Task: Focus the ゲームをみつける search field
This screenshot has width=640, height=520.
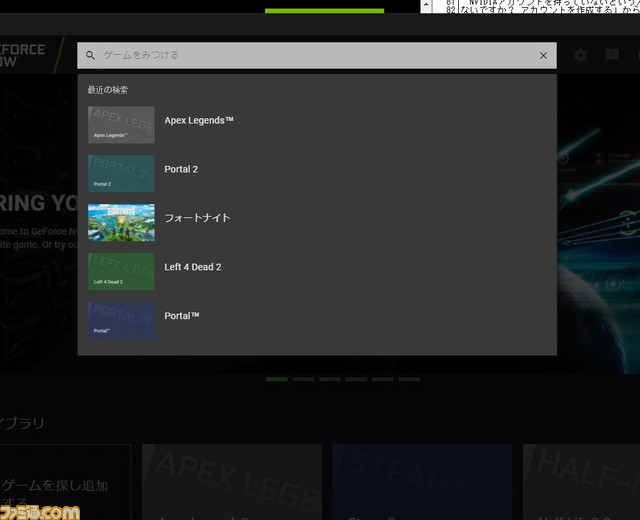Action: 316,55
